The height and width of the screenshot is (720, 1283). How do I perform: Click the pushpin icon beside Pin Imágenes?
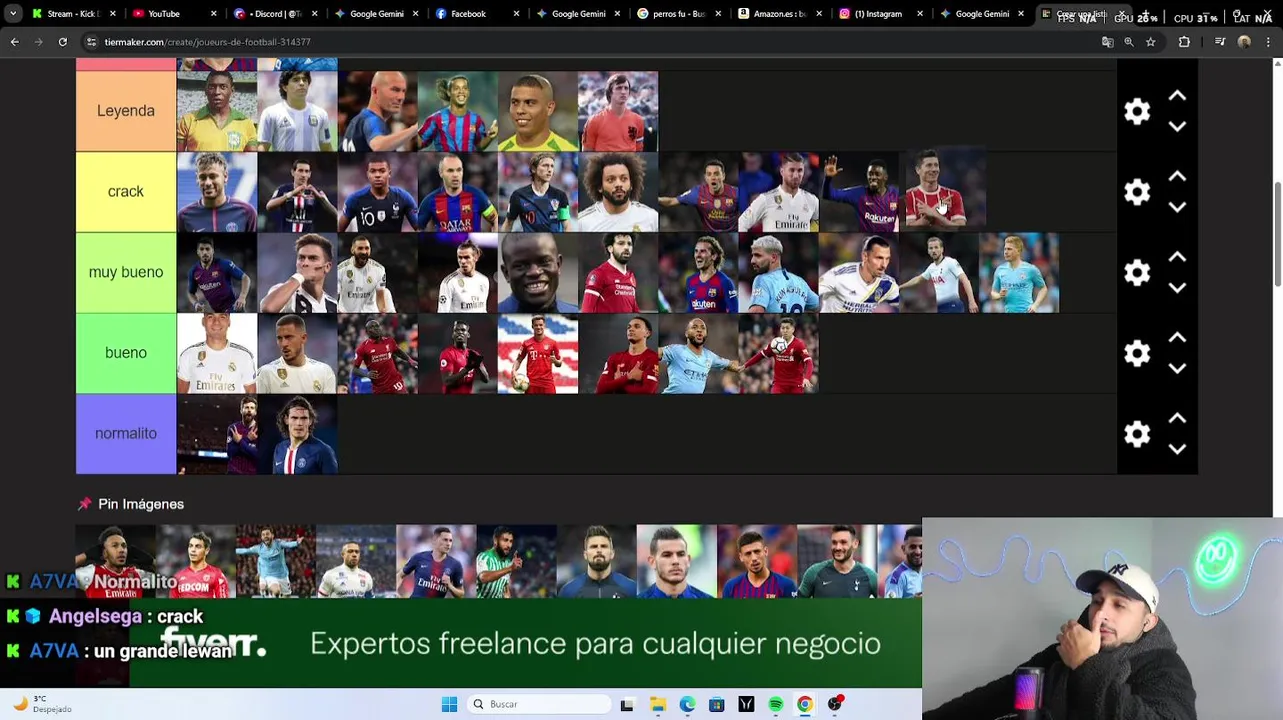[x=84, y=504]
